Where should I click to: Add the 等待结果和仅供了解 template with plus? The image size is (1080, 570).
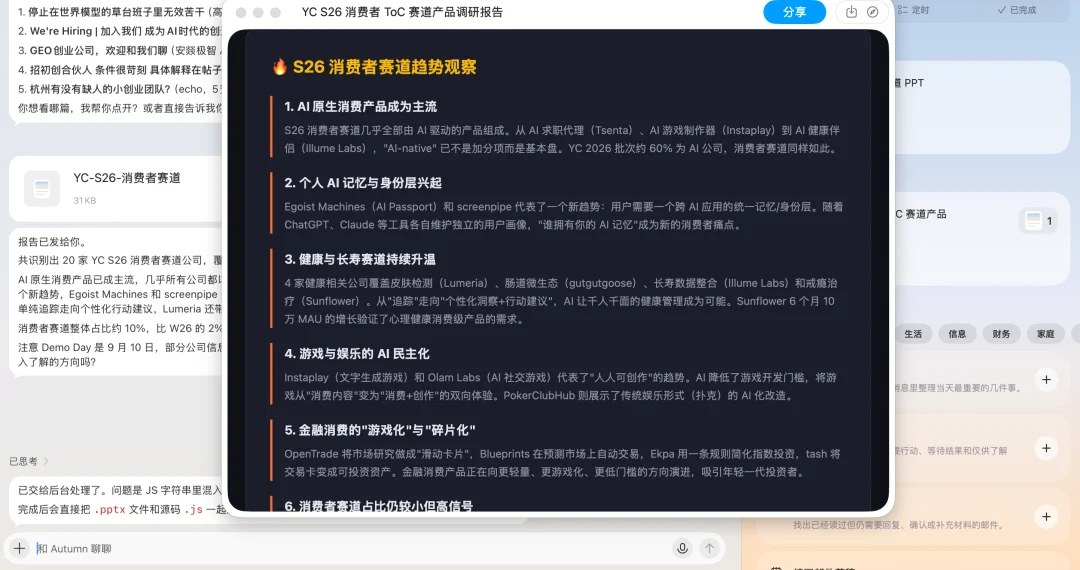1046,448
